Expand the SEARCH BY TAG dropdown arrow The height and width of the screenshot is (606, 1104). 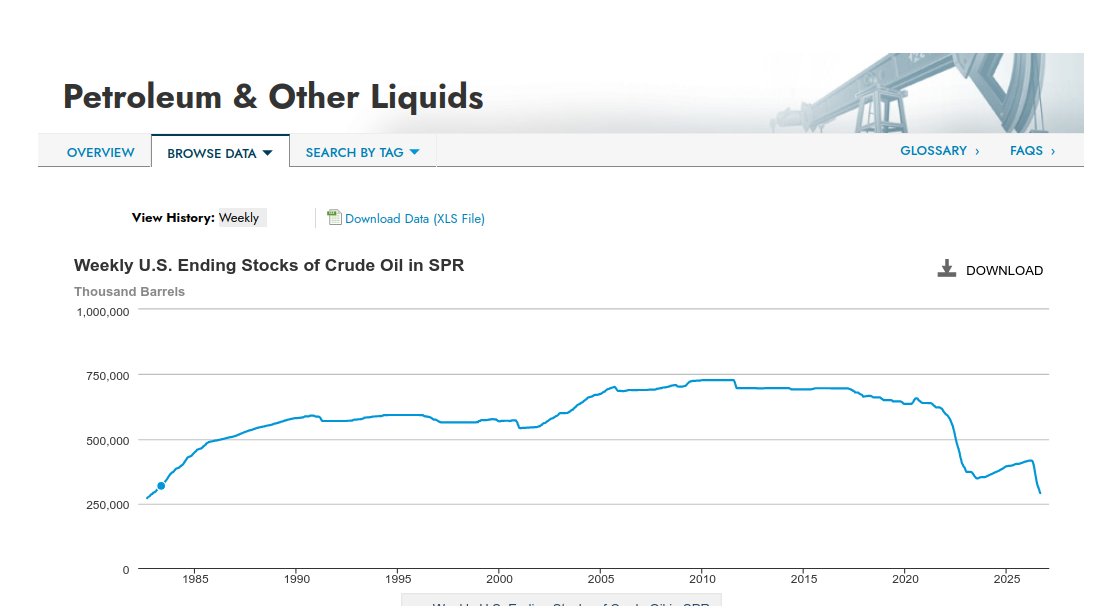click(414, 152)
